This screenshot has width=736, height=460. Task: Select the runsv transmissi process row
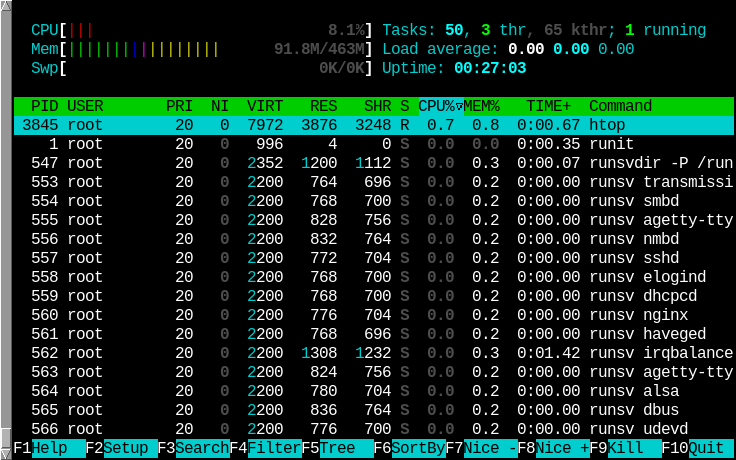(x=374, y=182)
